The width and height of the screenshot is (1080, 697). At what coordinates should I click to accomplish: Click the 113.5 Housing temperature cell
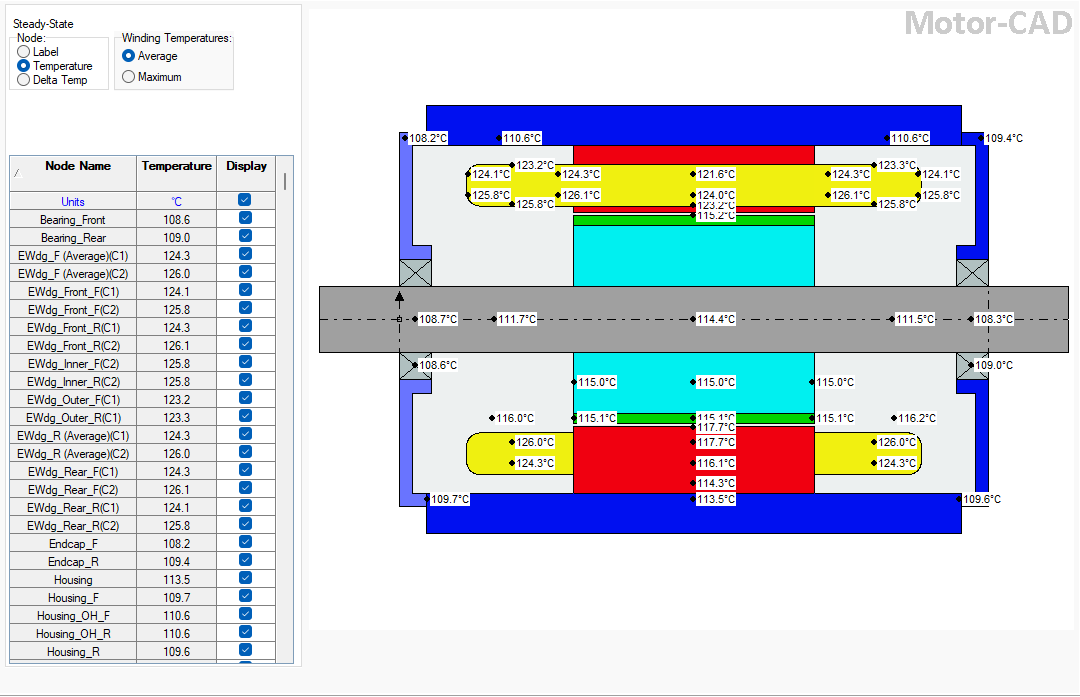[176, 580]
